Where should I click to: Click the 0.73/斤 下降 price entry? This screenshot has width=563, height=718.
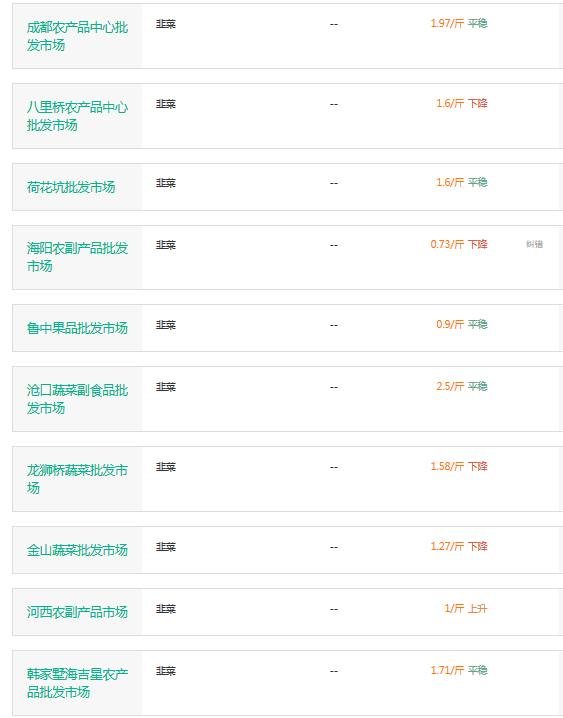point(459,245)
